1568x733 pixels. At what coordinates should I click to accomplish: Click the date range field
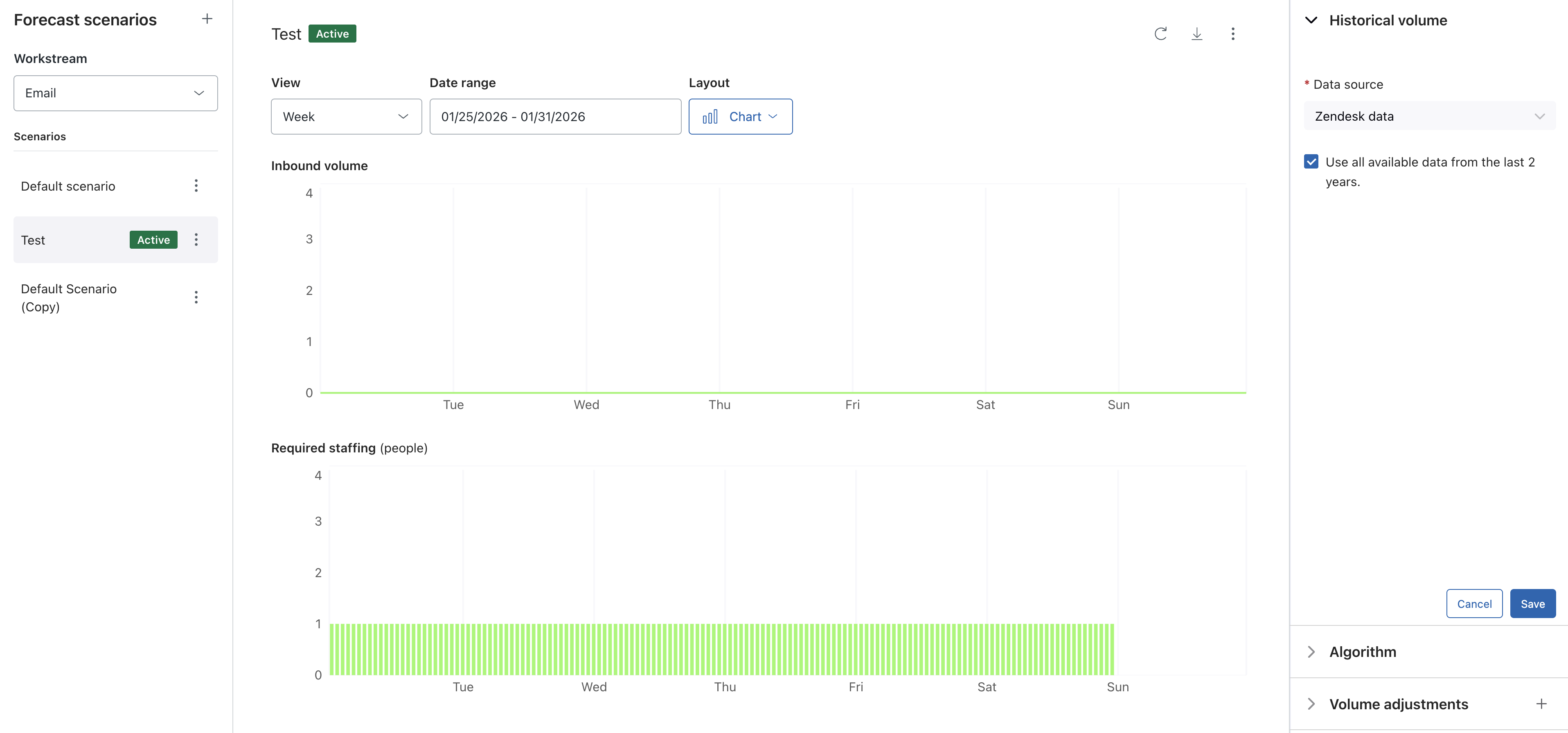554,117
